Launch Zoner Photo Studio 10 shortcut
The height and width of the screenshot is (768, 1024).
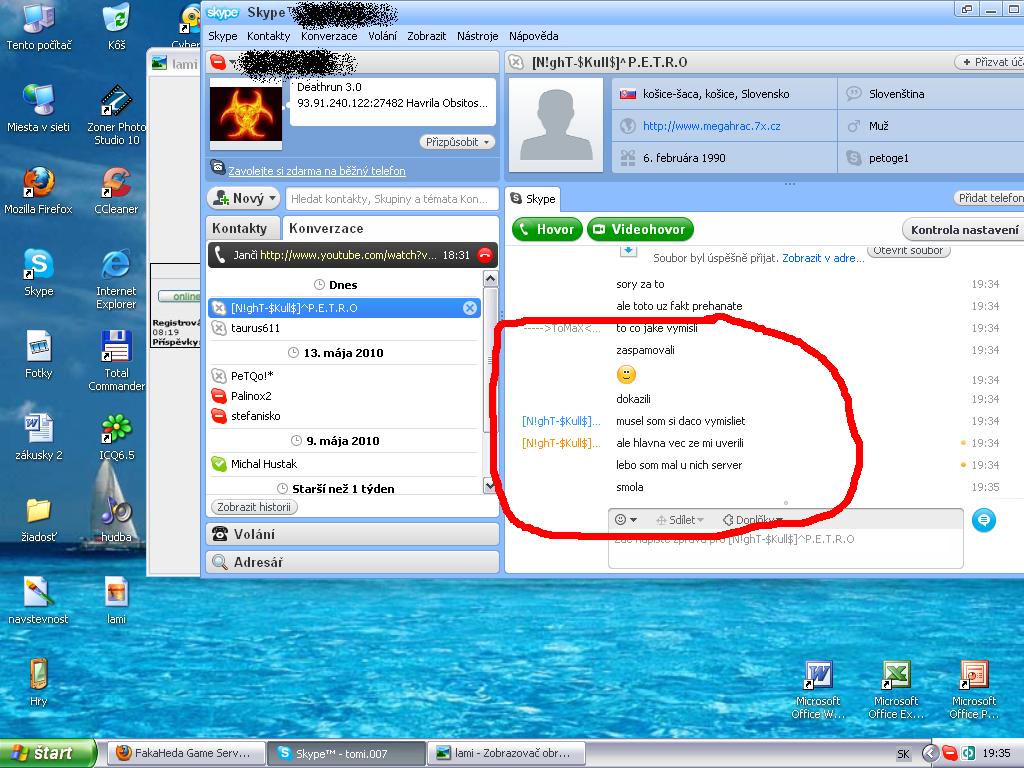(x=116, y=114)
